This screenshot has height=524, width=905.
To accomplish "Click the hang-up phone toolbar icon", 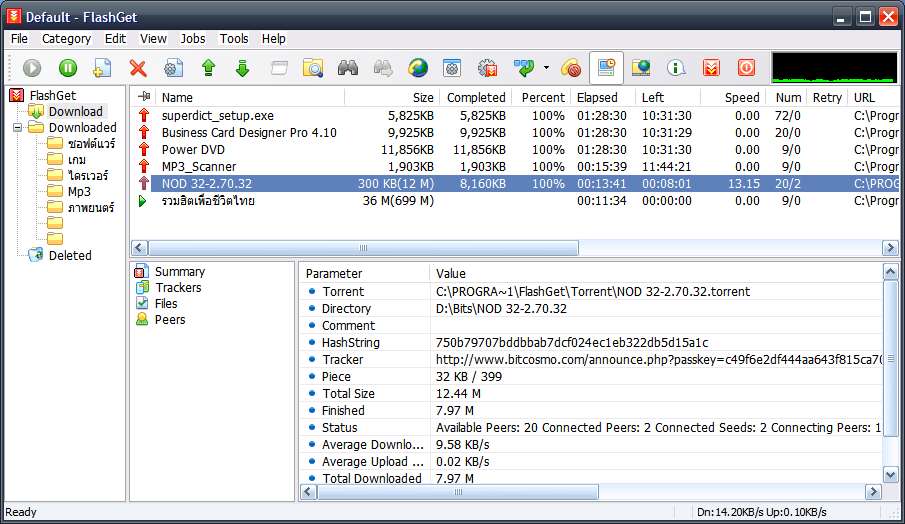I will coord(571,68).
